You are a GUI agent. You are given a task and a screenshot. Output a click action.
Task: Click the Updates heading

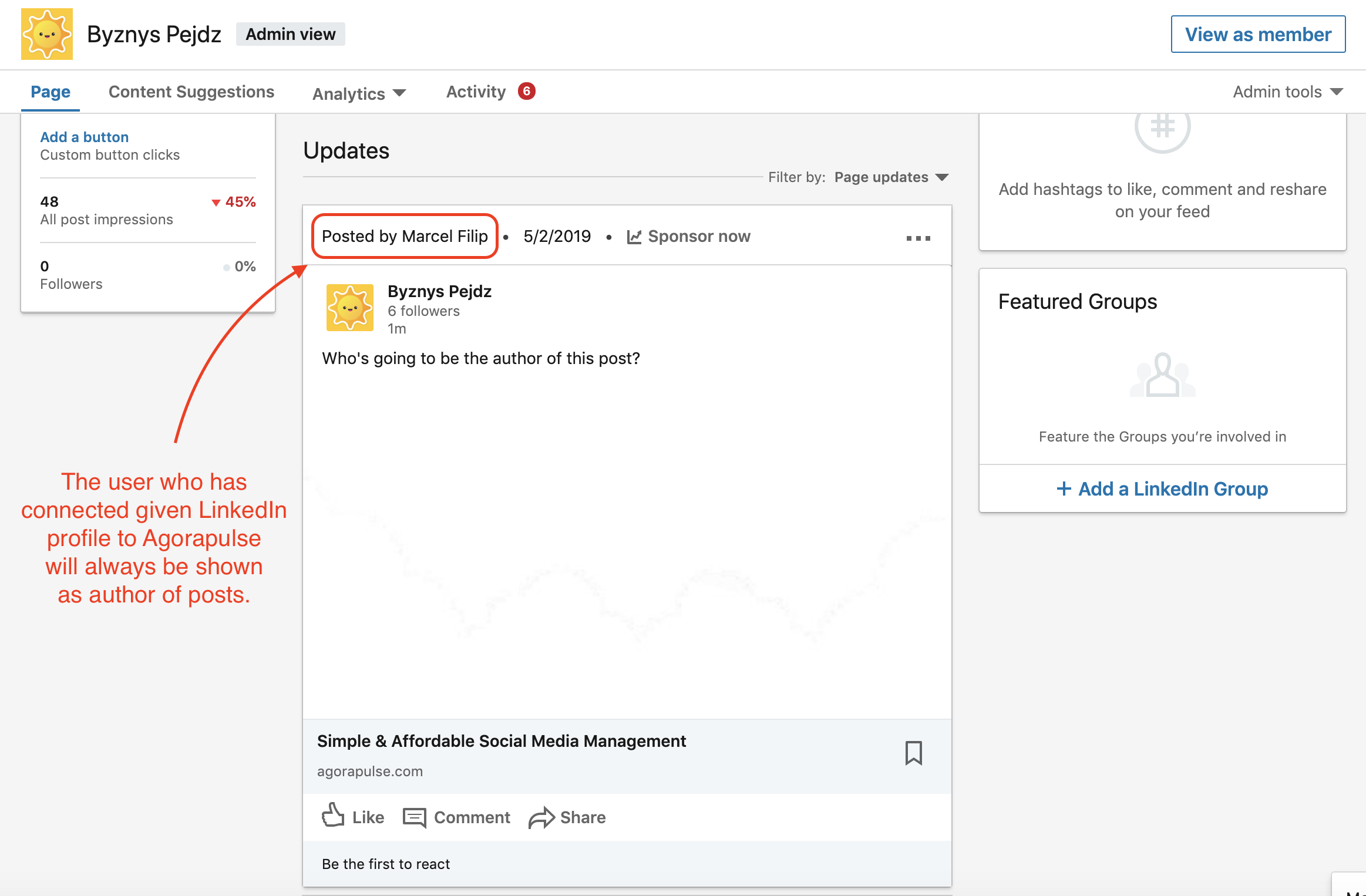346,151
